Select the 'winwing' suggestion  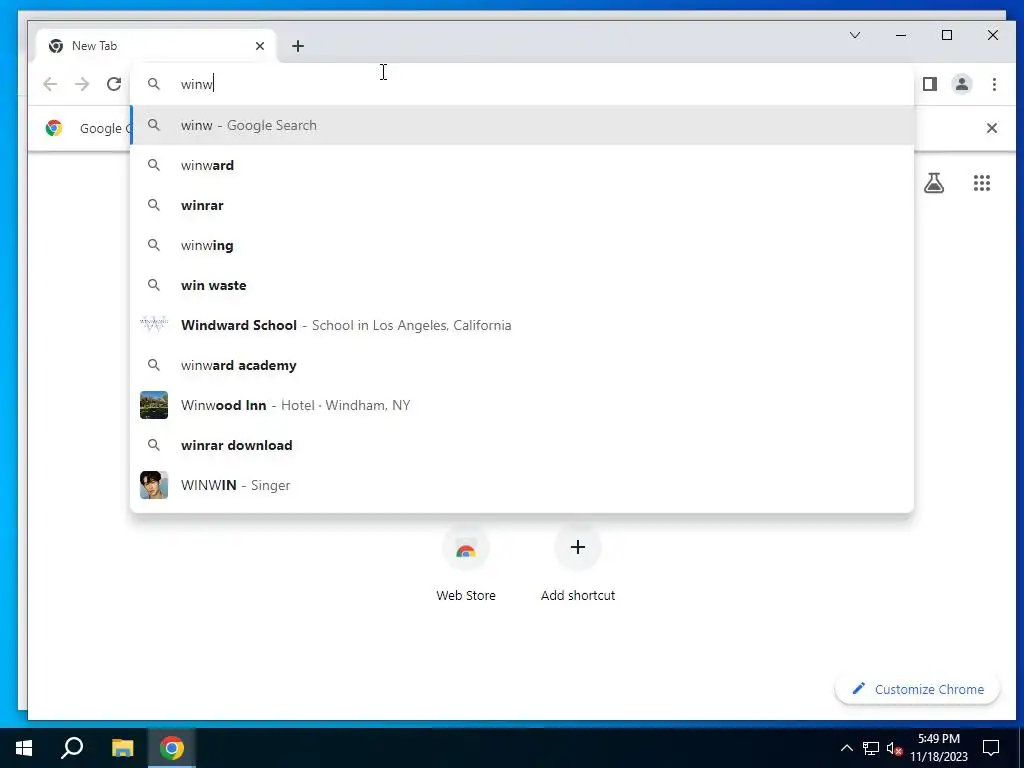pos(522,246)
